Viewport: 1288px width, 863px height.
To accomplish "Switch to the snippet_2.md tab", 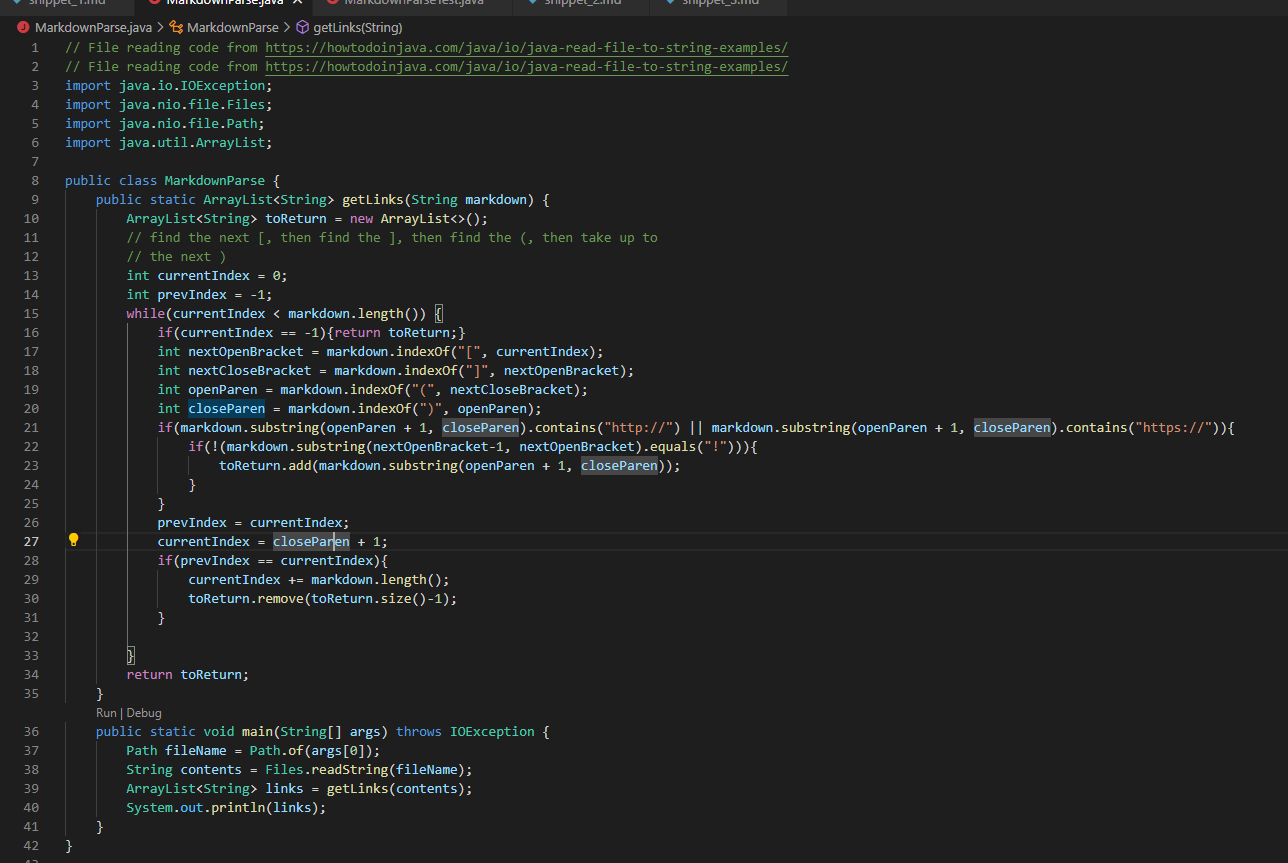I will [582, 3].
